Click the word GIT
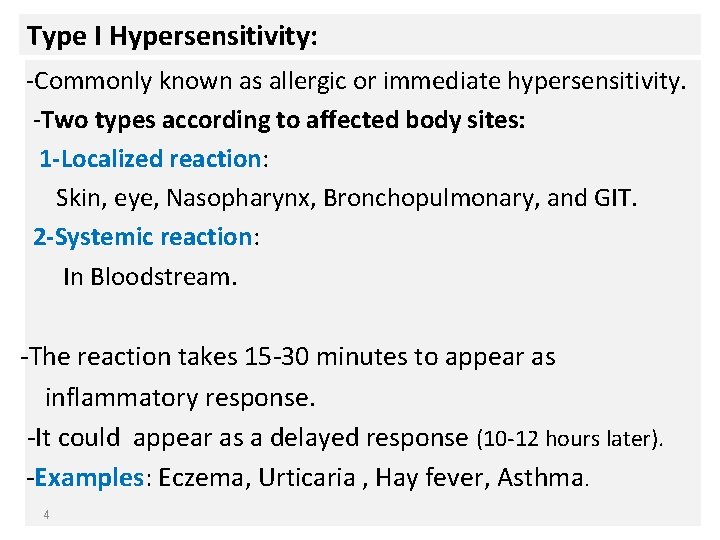 click(612, 198)
